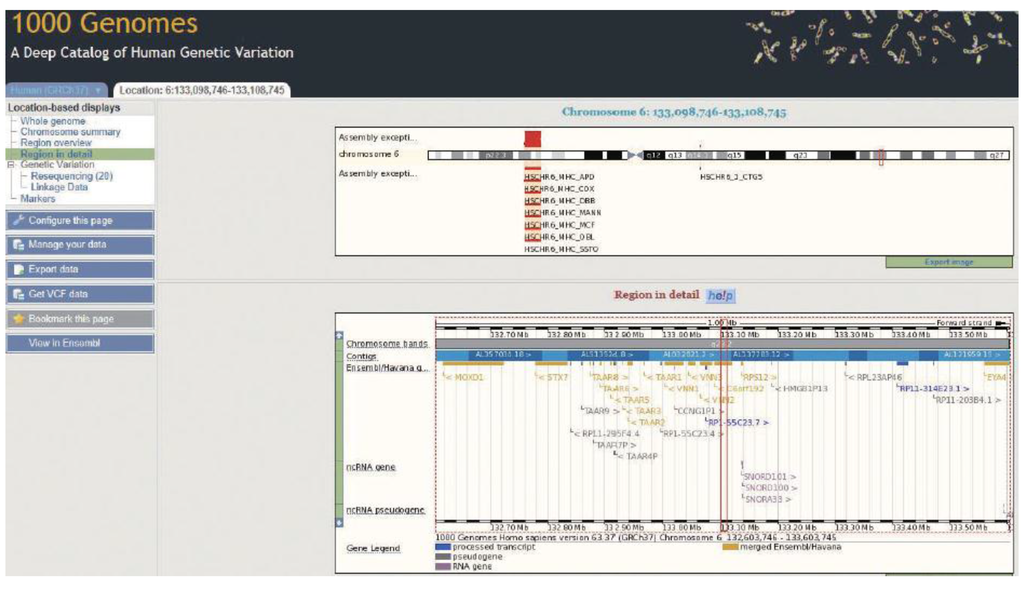This screenshot has width=1024, height=589.
Task: Click the Export data document icon
Action: point(18,270)
